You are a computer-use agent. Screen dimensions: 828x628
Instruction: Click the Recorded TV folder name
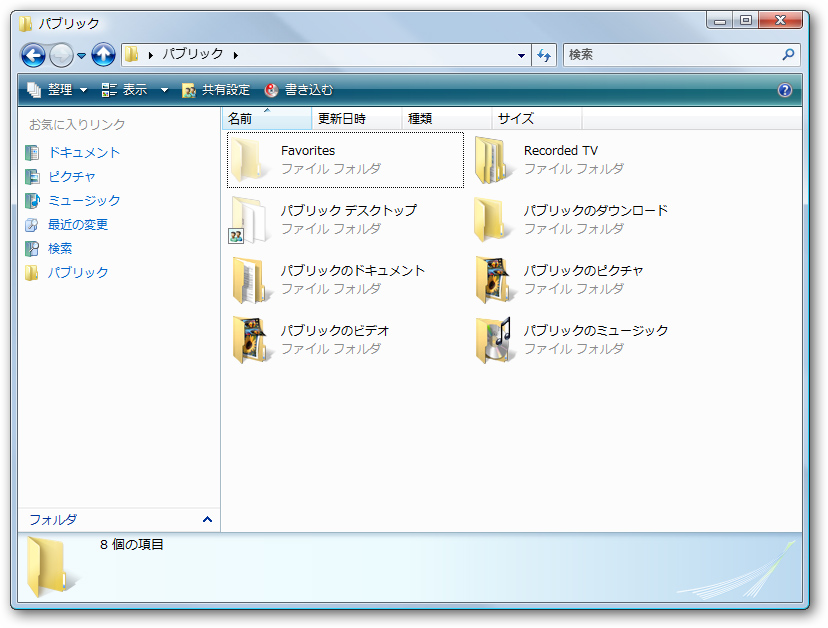coord(561,151)
